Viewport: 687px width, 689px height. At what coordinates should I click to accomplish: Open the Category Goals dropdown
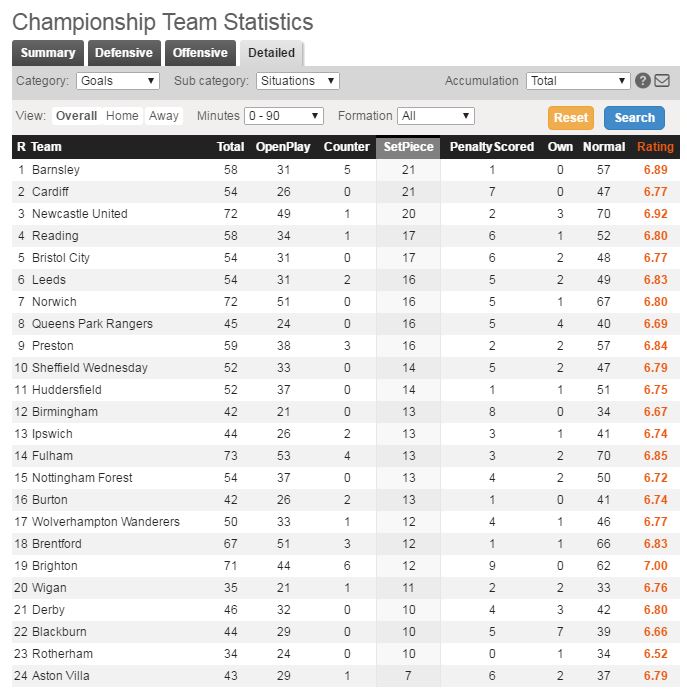point(118,81)
